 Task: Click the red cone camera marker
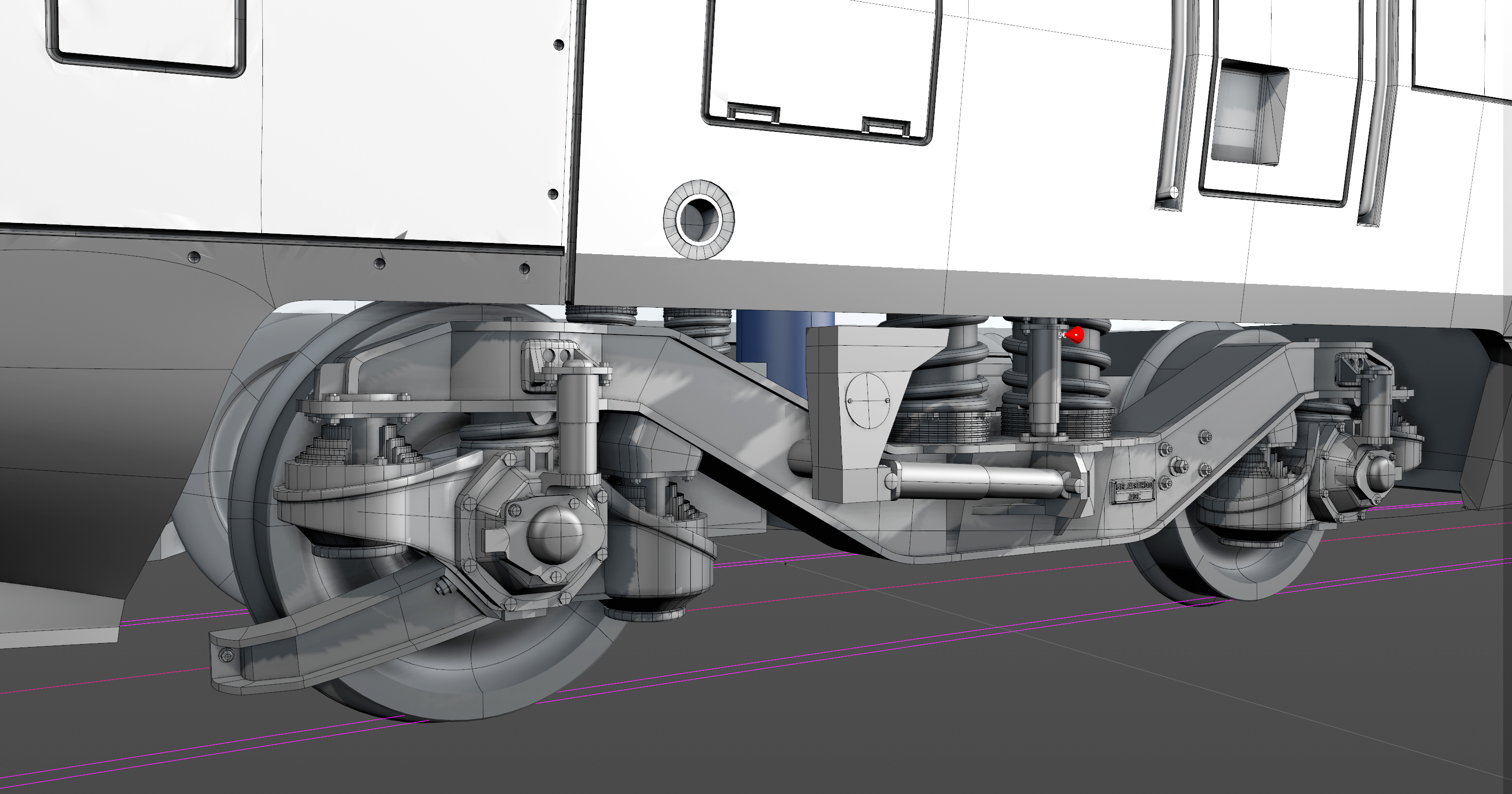pos(1075,335)
